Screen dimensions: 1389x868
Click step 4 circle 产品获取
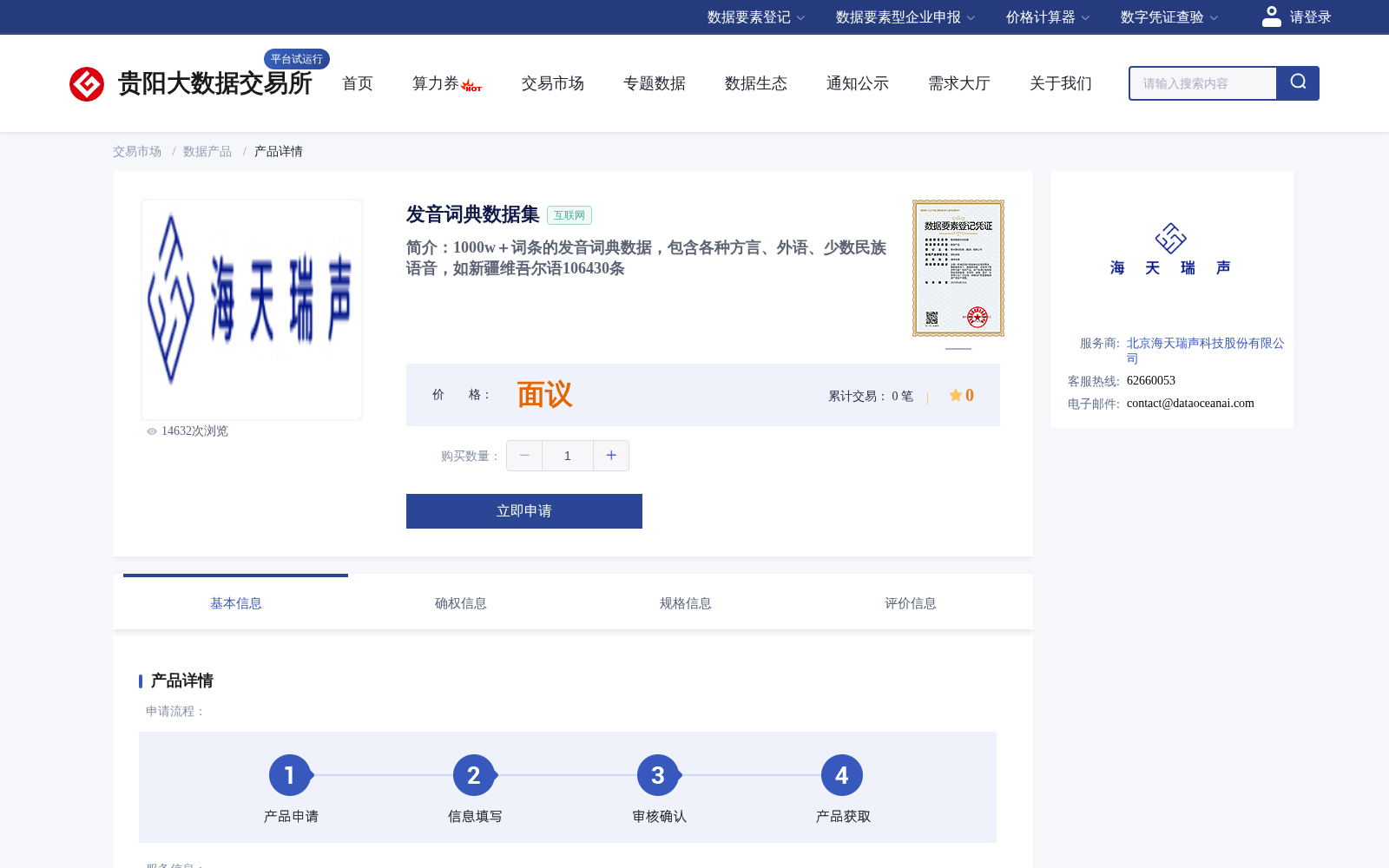coord(842,775)
